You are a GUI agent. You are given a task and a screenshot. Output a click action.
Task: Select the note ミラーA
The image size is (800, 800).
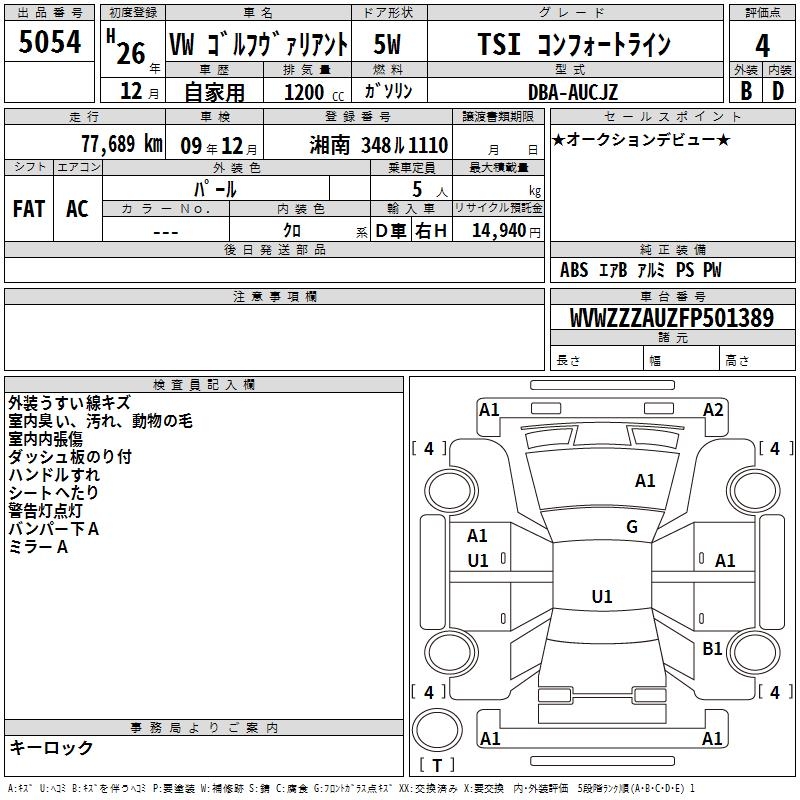coord(38,547)
